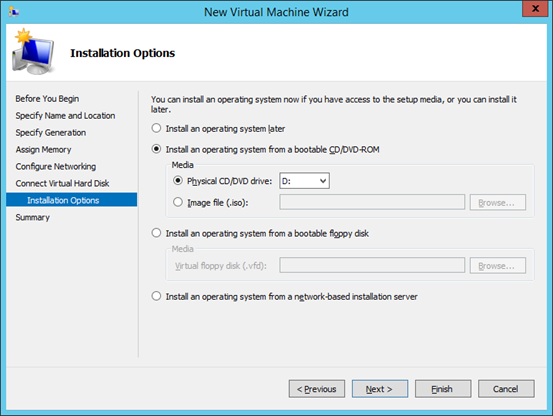The height and width of the screenshot is (416, 553).
Task: Open Connect Virtual Hard Disk step
Action: pos(62,183)
